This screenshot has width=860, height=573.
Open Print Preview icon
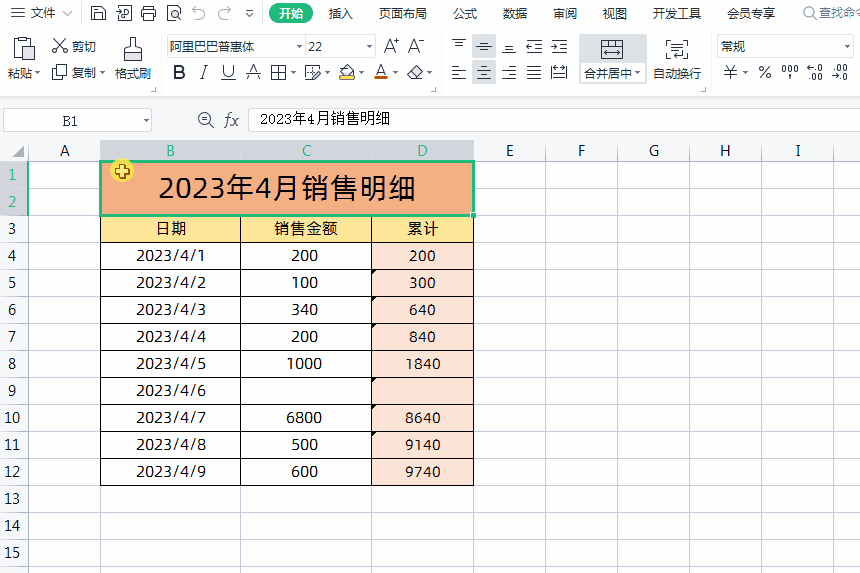tap(174, 13)
